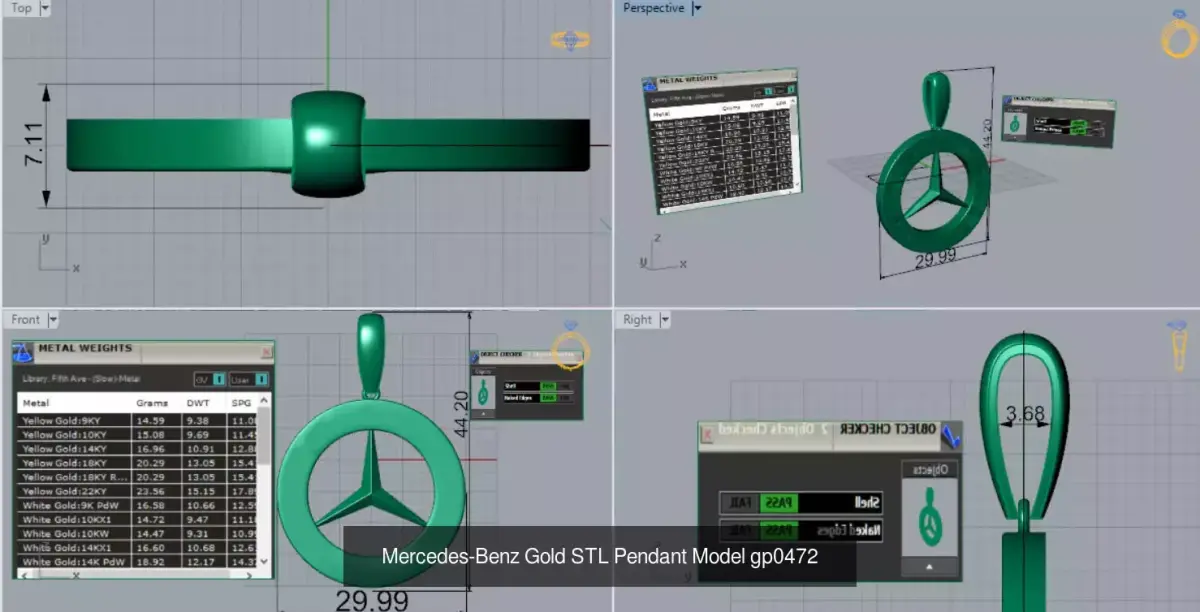Click the Shell FAIL indicator in Right view
This screenshot has height=612, width=1200.
point(739,503)
